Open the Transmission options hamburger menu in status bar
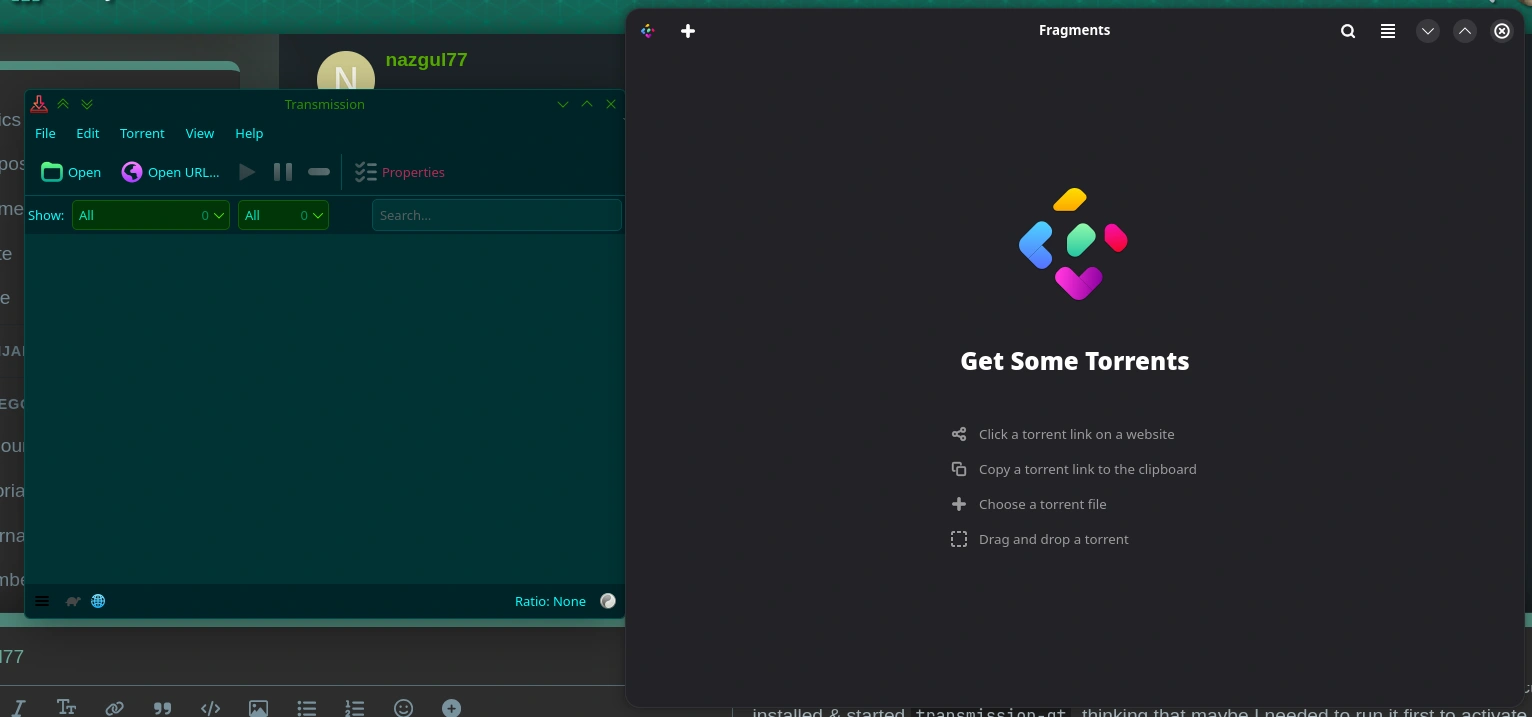 pos(42,601)
